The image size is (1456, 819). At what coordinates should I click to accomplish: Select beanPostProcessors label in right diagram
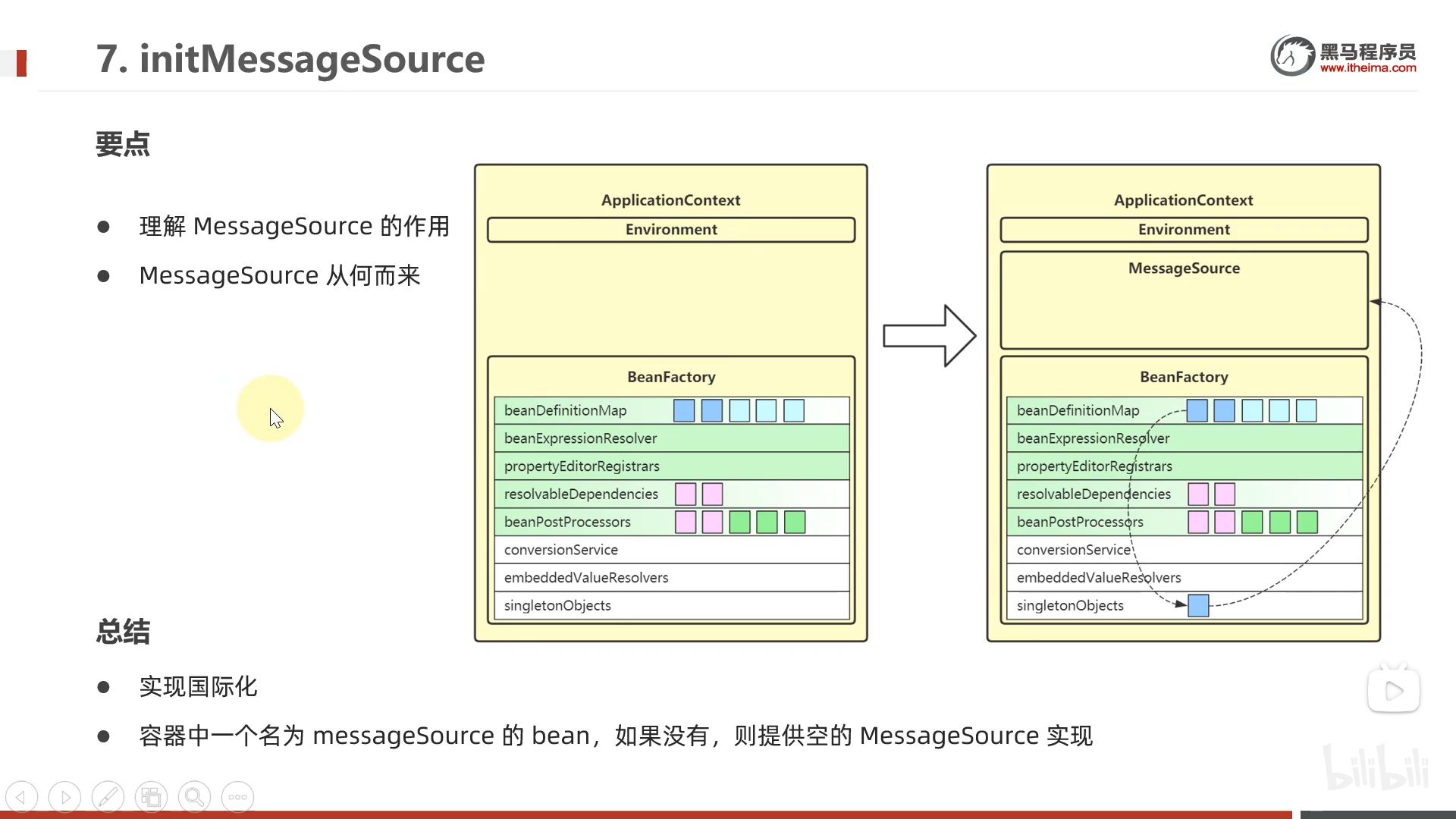[1080, 522]
